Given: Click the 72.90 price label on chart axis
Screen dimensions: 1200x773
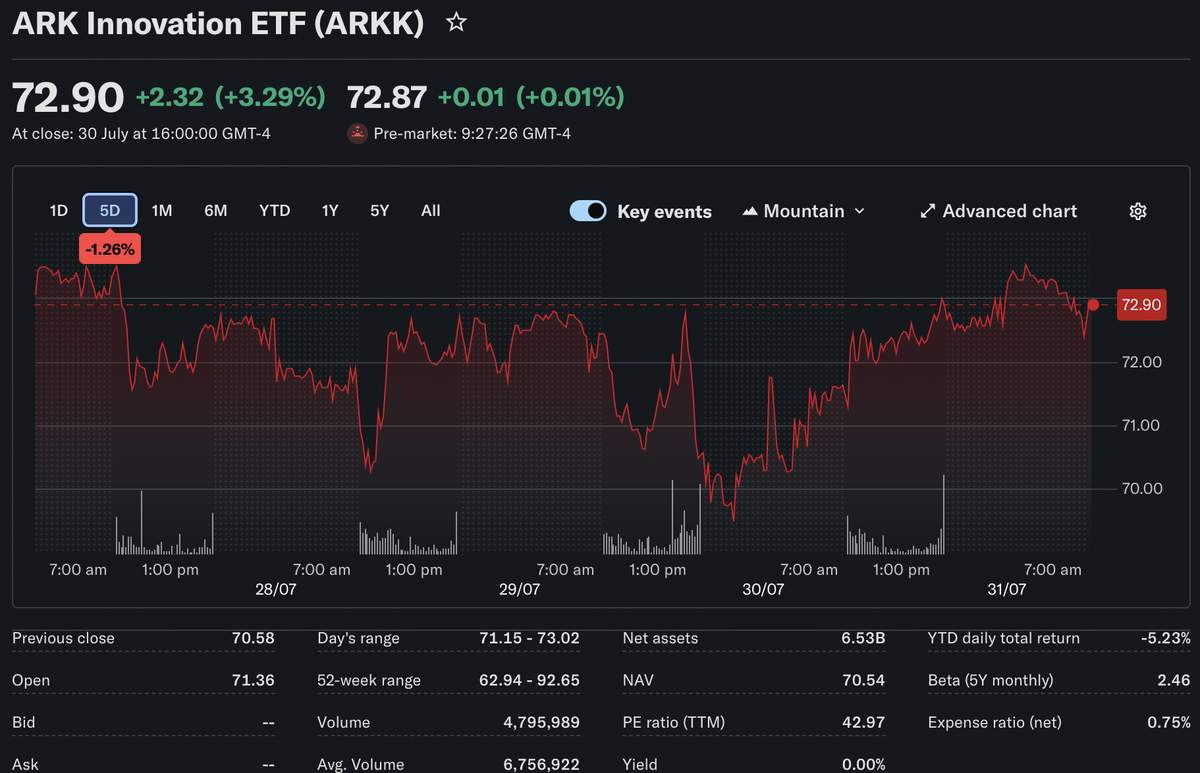Looking at the screenshot, I should 1141,305.
